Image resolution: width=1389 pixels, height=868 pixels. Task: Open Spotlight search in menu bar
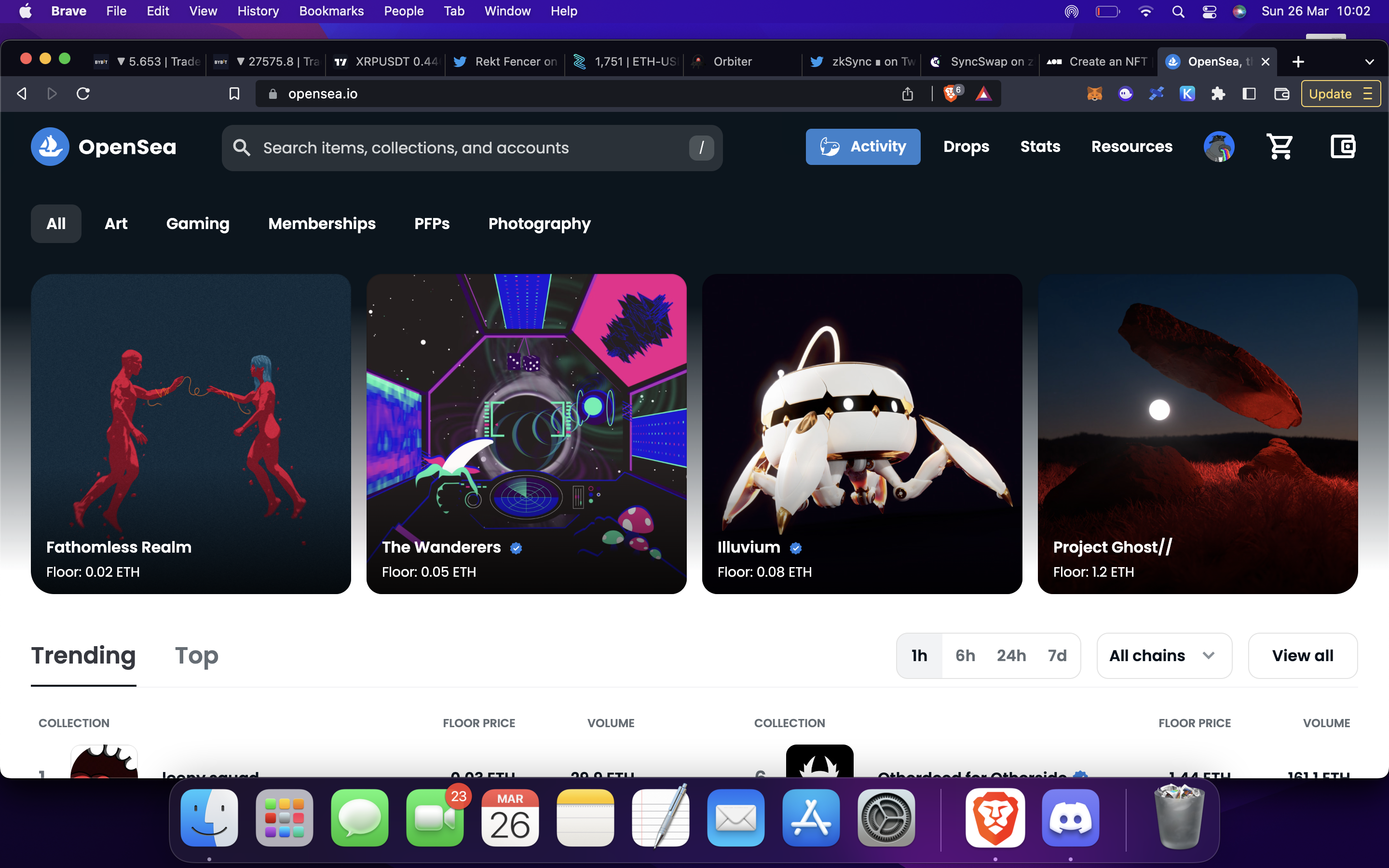click(1178, 12)
